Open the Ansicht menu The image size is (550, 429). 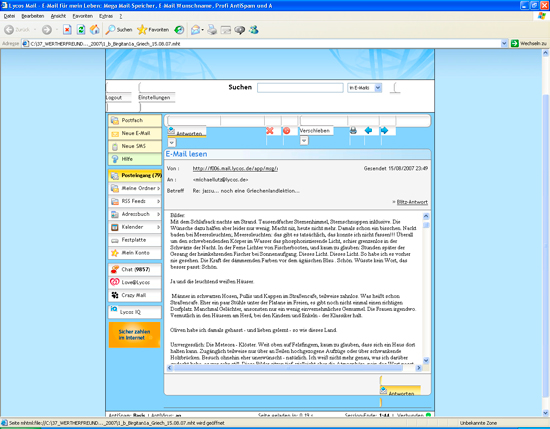[58, 16]
